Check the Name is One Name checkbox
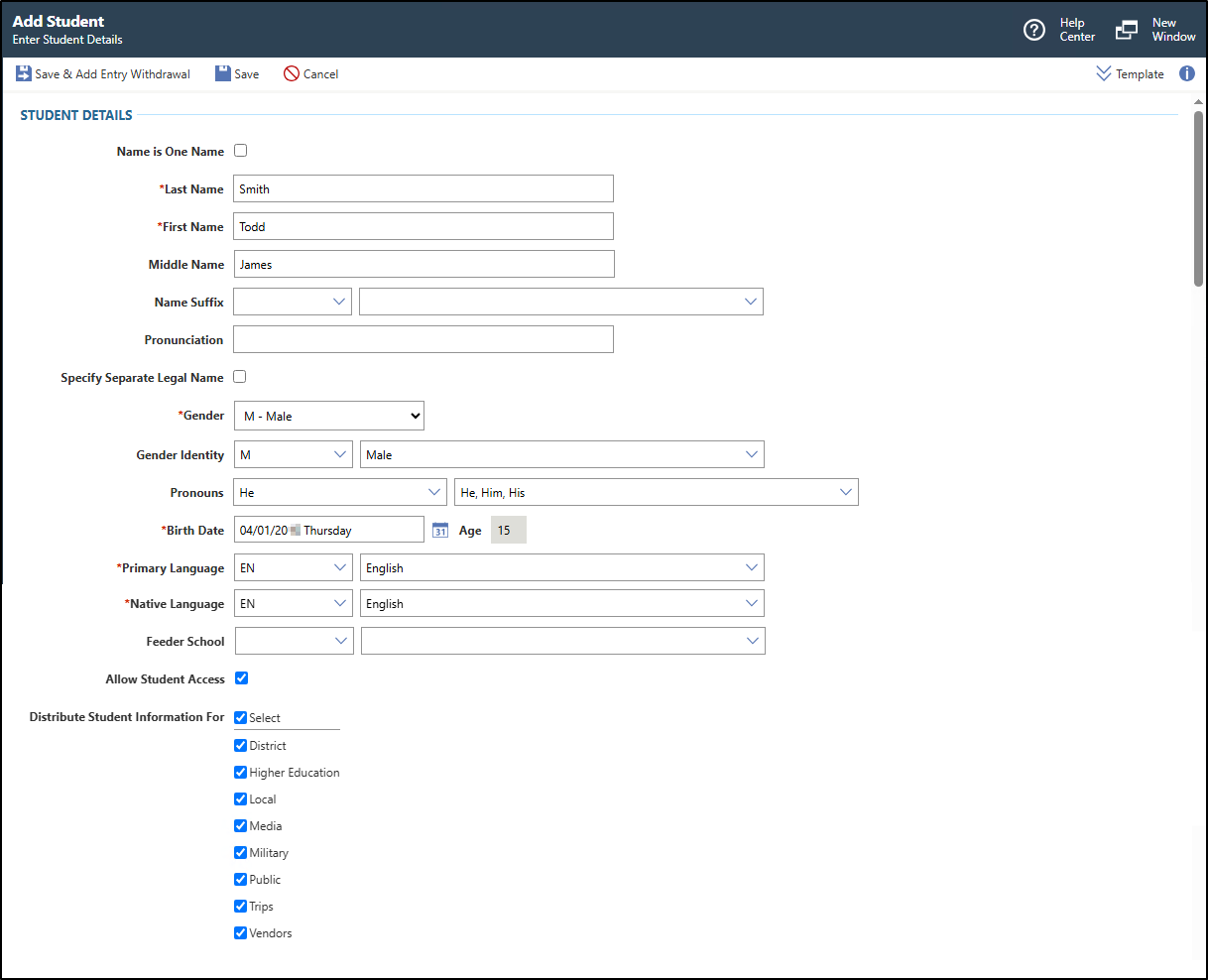The image size is (1208, 980). [240, 152]
